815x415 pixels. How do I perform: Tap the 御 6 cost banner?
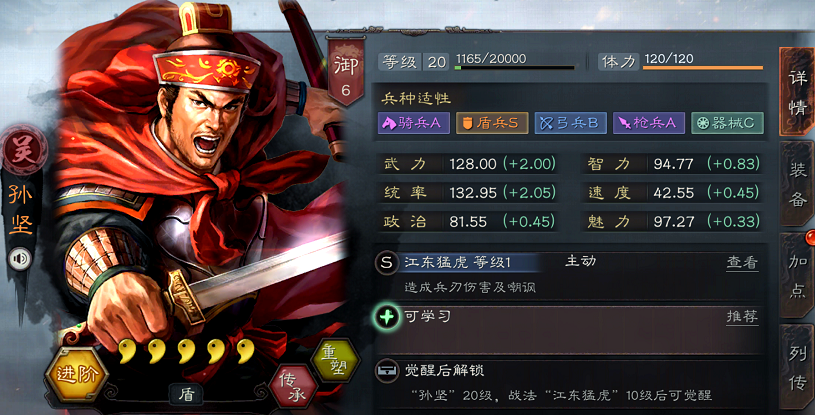346,71
